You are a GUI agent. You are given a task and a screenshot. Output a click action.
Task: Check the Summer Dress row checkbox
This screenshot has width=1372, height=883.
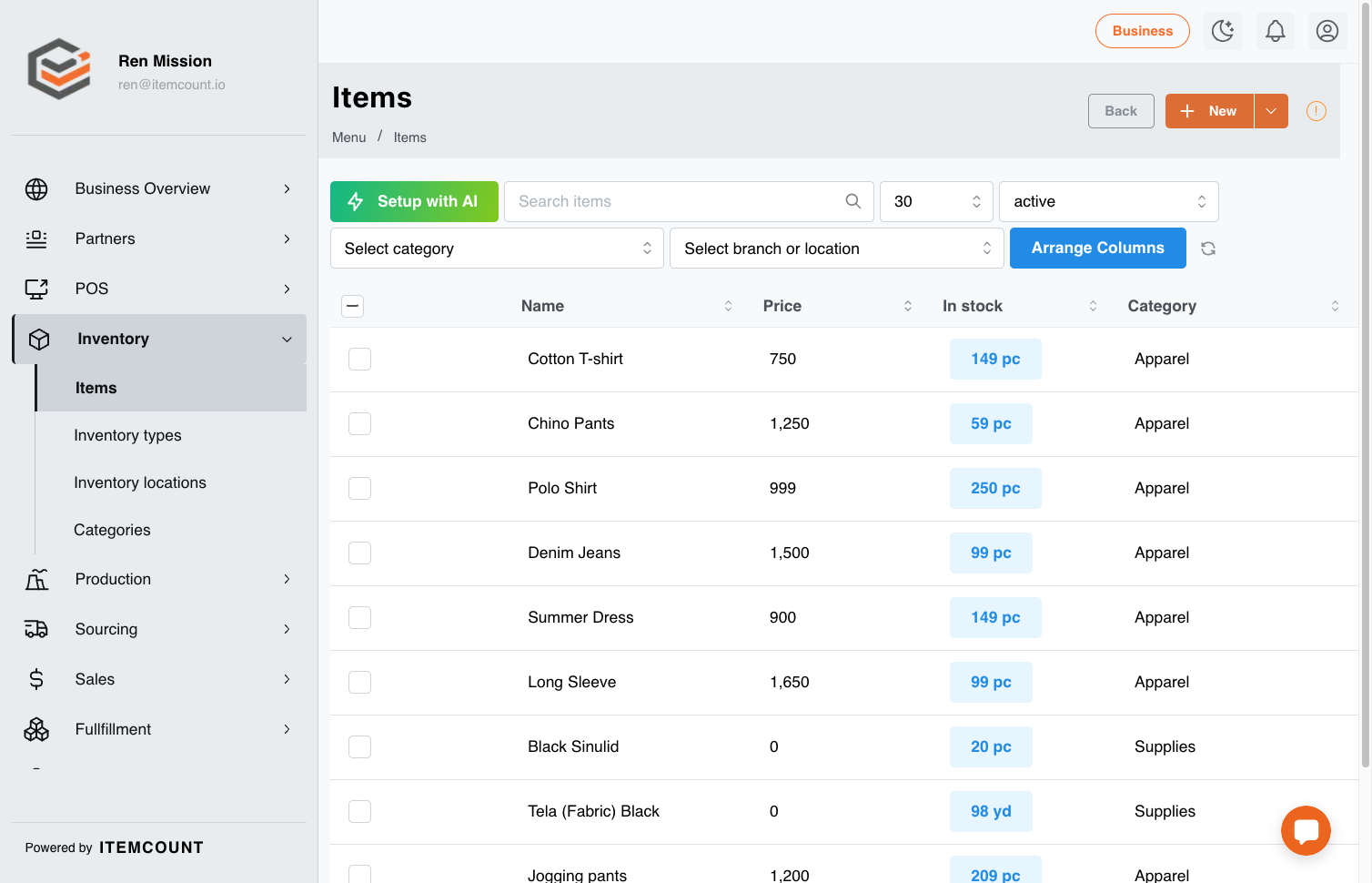(360, 618)
